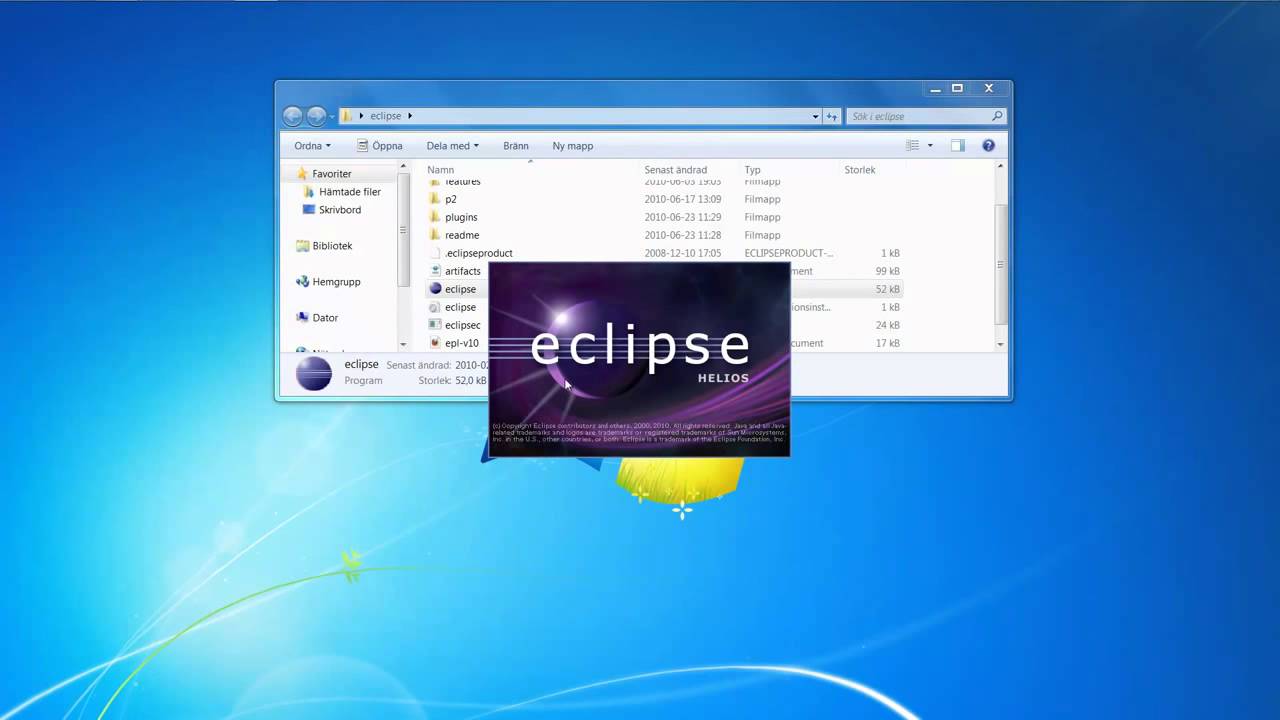
Task: Click the eclipsec executable icon
Action: (435, 325)
